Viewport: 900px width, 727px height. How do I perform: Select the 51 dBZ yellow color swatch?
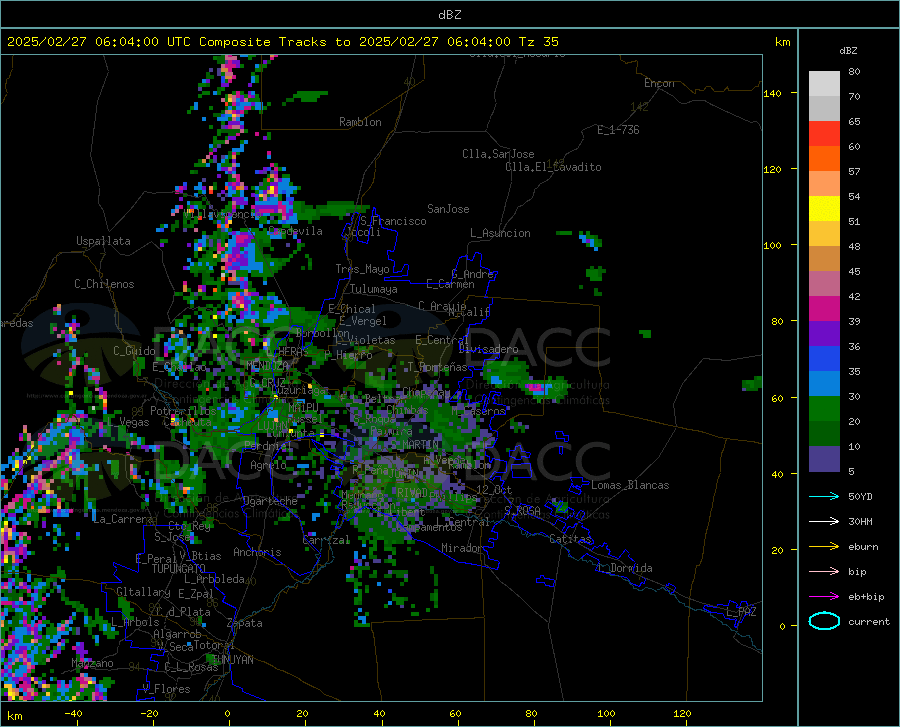(x=824, y=208)
